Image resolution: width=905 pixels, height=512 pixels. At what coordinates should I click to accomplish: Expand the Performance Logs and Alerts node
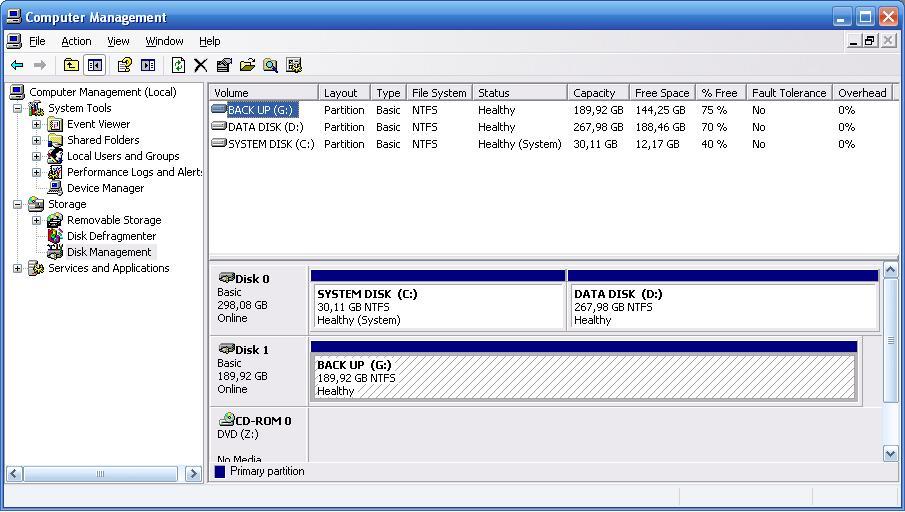pos(36,172)
